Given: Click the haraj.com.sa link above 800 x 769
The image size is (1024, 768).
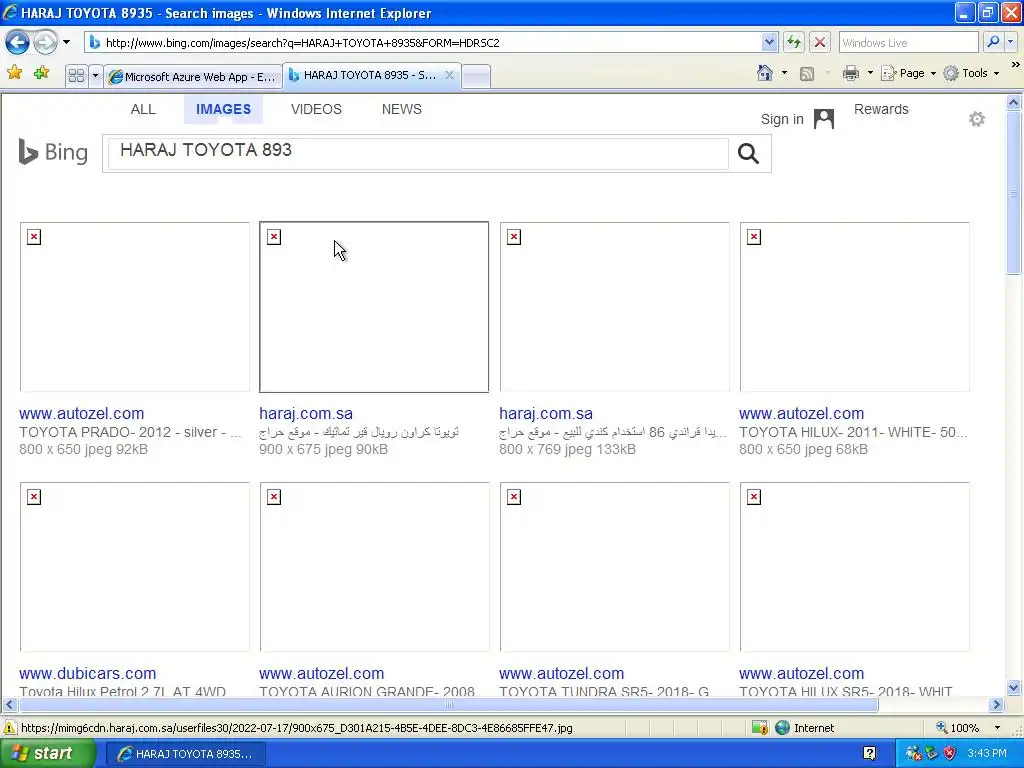Looking at the screenshot, I should (546, 413).
